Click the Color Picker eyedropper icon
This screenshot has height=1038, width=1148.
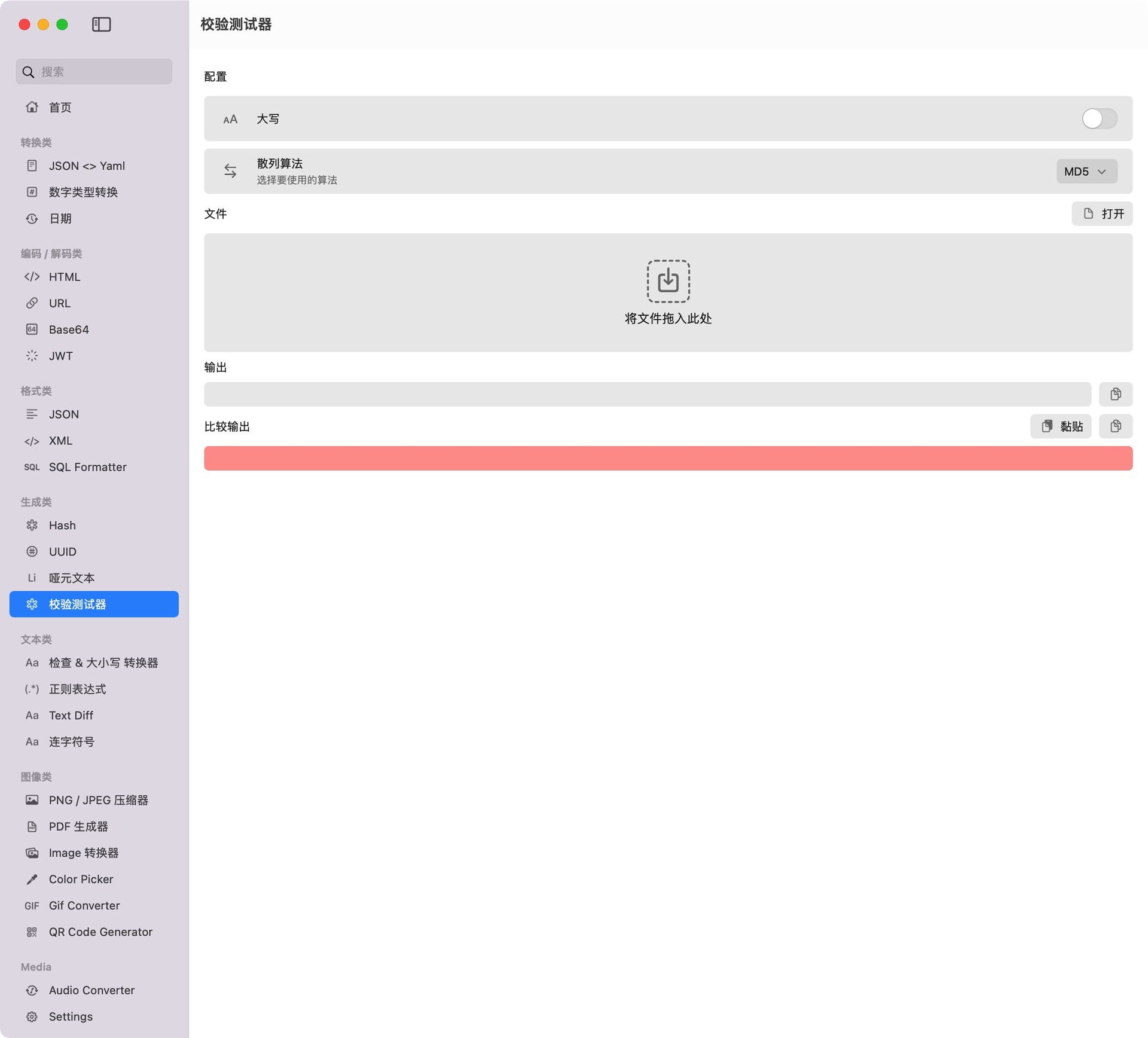tap(32, 880)
